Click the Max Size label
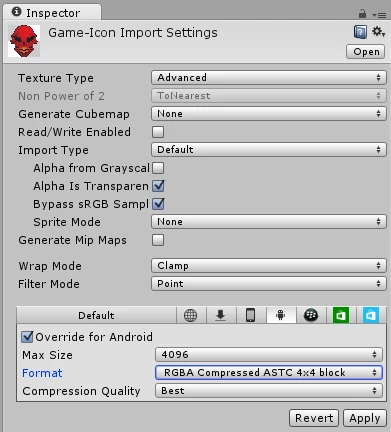391x432 pixels. (47, 355)
